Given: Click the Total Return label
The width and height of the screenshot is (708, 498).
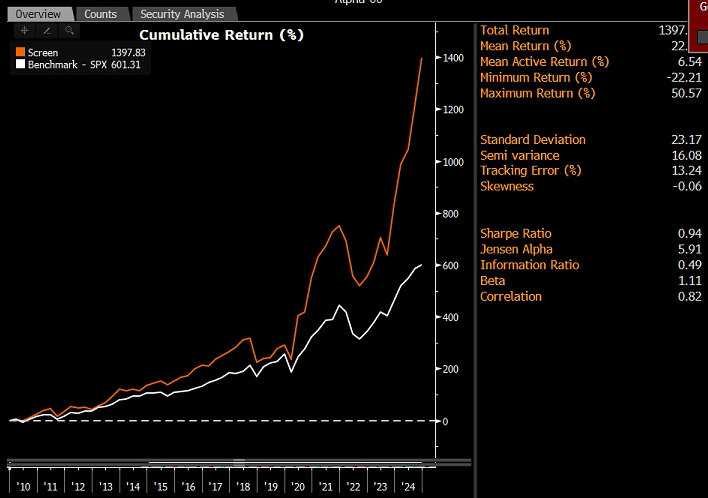Looking at the screenshot, I should [x=514, y=30].
